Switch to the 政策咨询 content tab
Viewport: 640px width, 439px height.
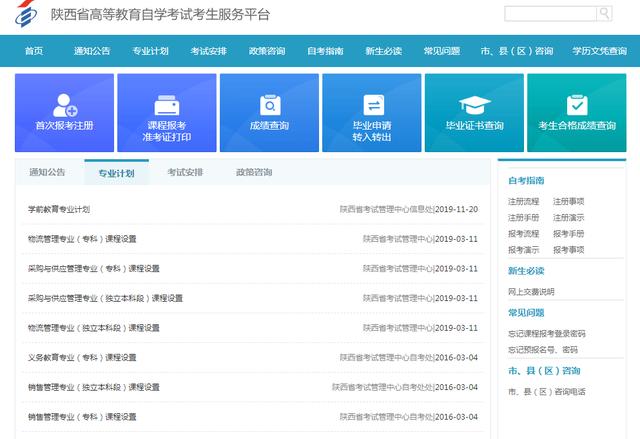pyautogui.click(x=254, y=172)
